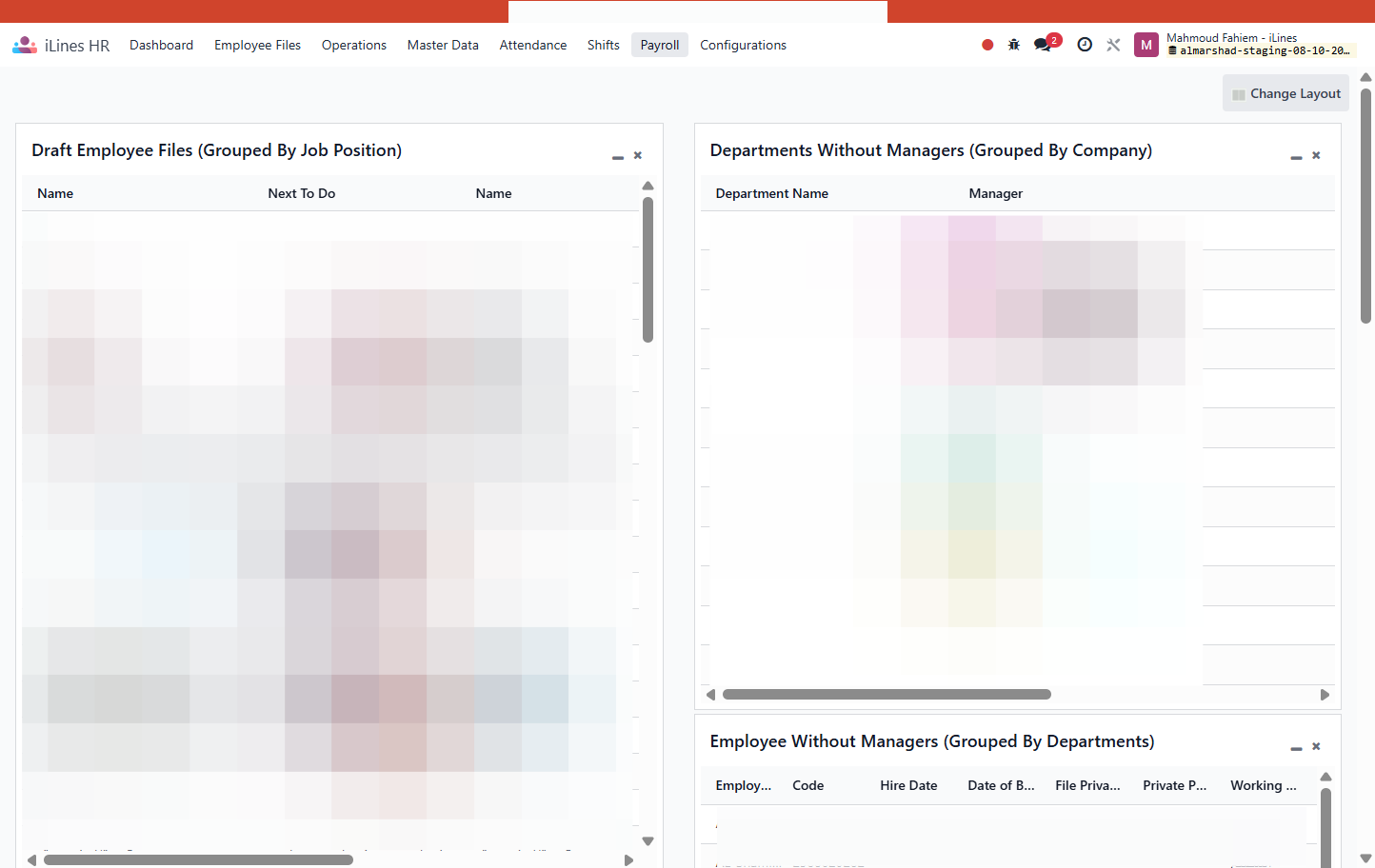Sort by Next To Do column

point(302,193)
